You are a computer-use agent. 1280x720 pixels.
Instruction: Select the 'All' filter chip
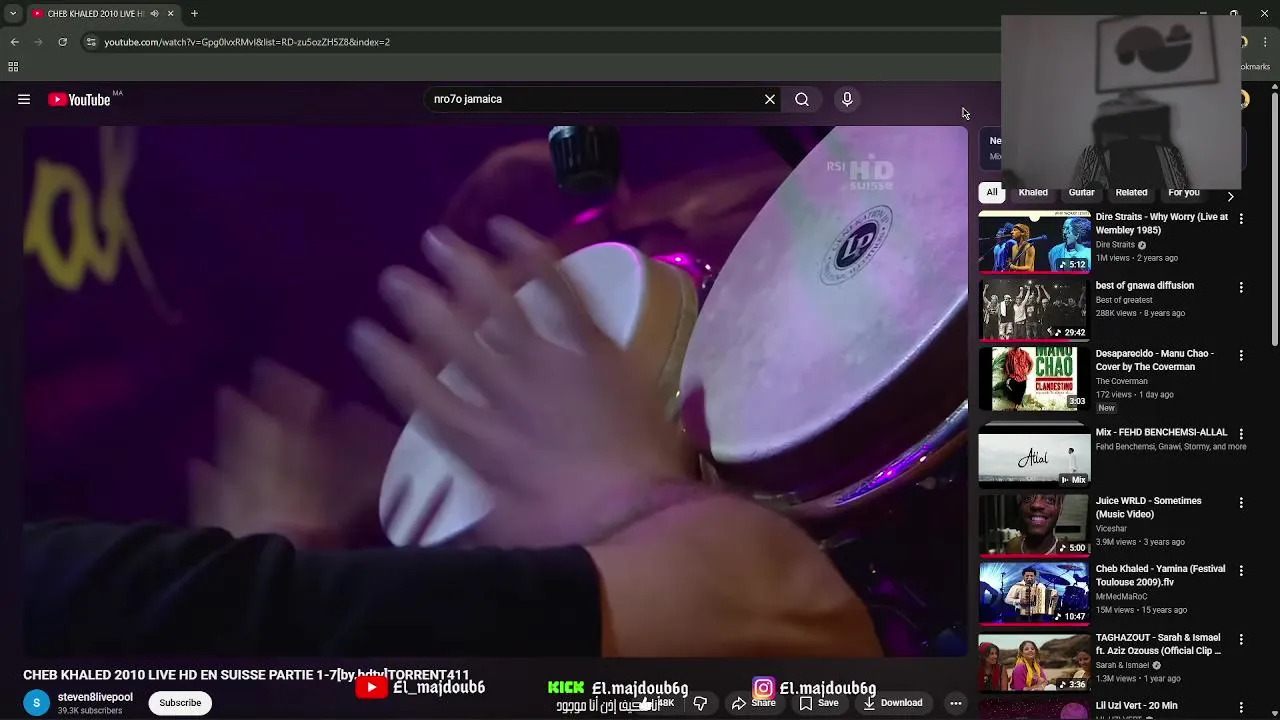pyautogui.click(x=992, y=192)
